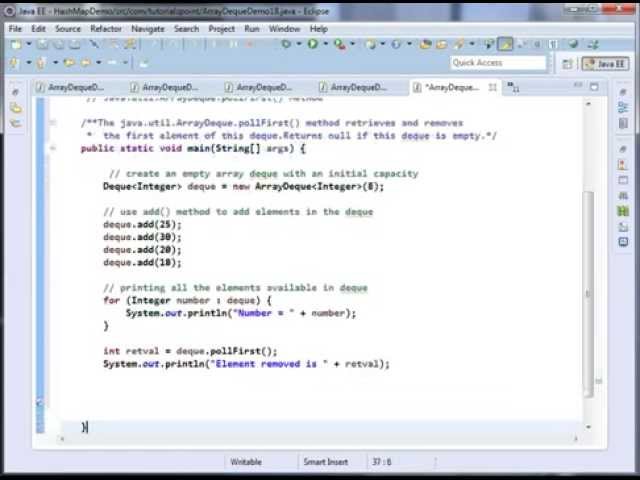Screen dimensions: 640x480
Task: Click the Run External Tools icon
Action: pos(340,44)
